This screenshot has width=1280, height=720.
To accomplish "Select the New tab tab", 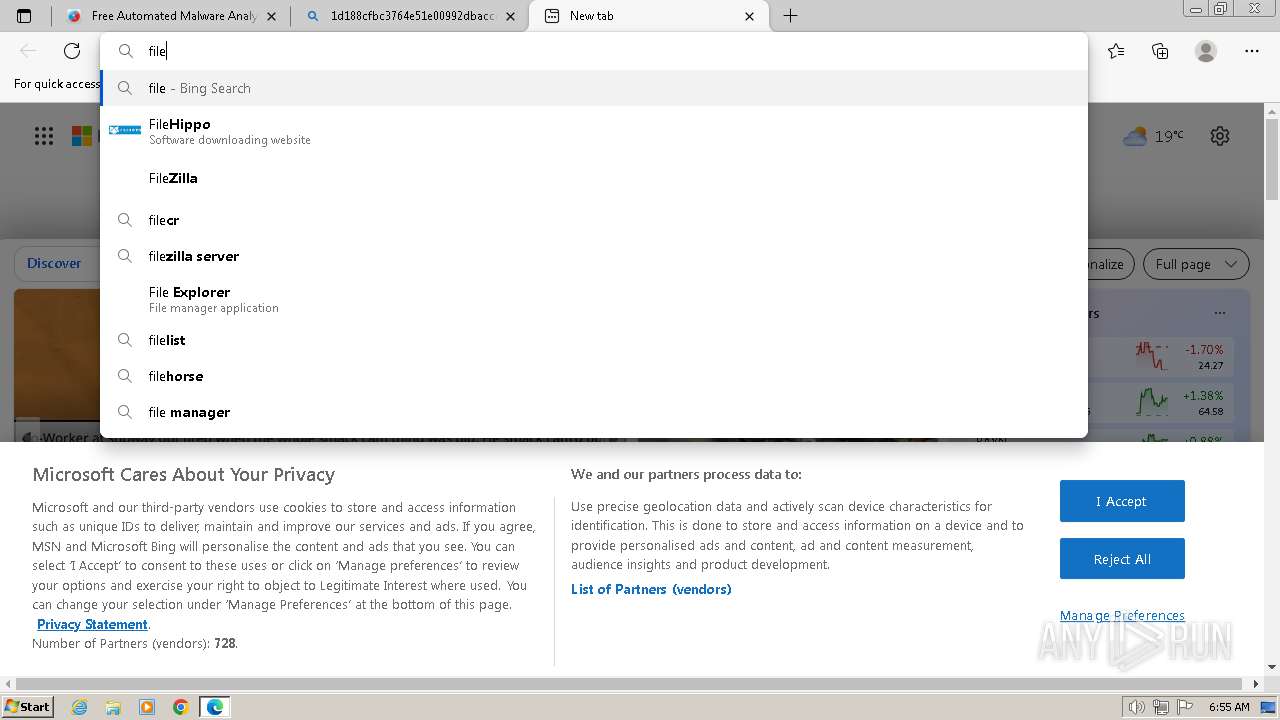I will tap(649, 16).
